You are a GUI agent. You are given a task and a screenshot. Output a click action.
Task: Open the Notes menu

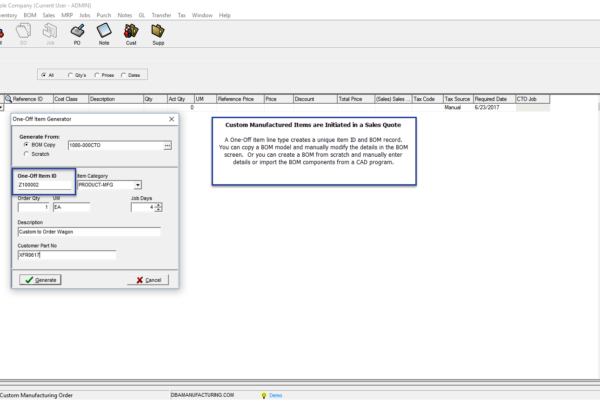pyautogui.click(x=125, y=15)
